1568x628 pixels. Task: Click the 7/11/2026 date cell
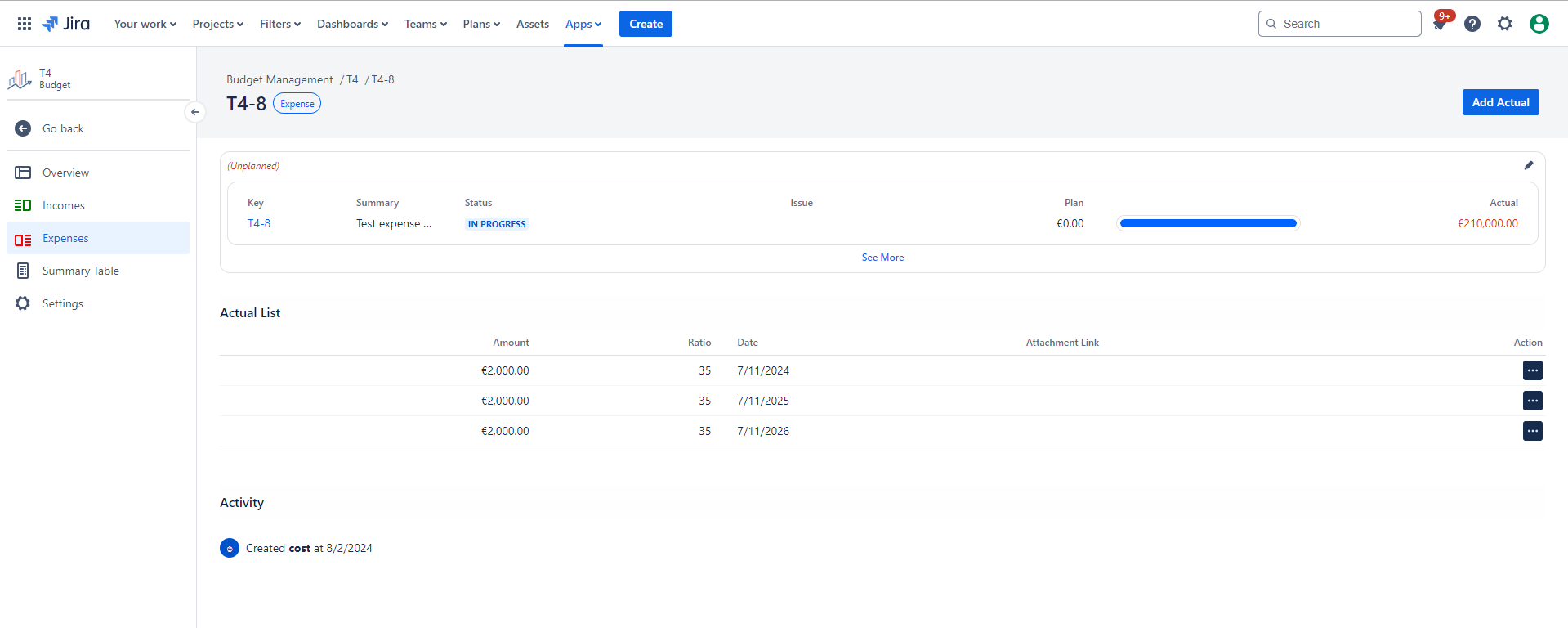pos(763,431)
